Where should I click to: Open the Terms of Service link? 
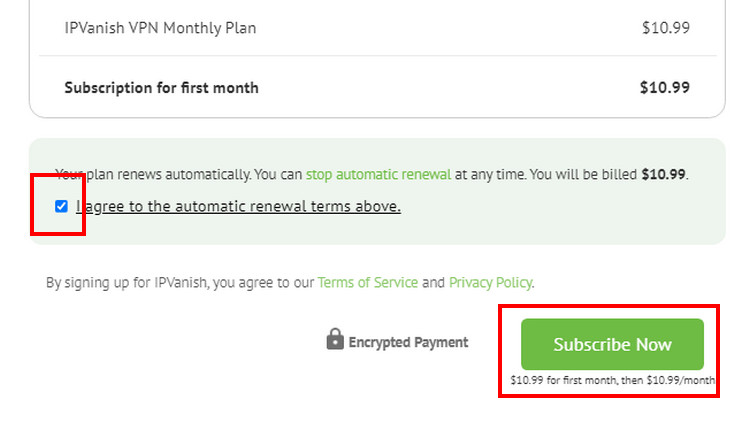(368, 283)
